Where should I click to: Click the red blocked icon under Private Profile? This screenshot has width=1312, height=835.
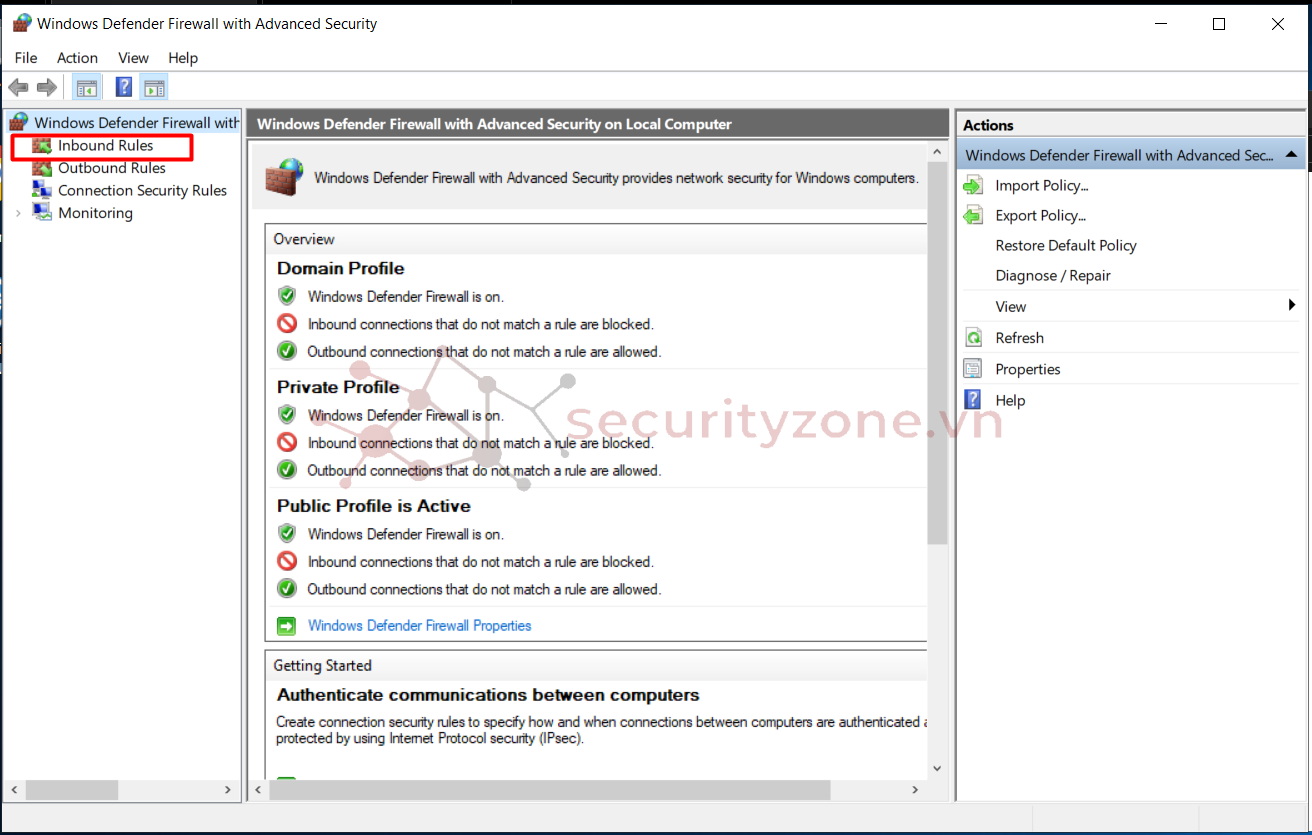pos(287,442)
